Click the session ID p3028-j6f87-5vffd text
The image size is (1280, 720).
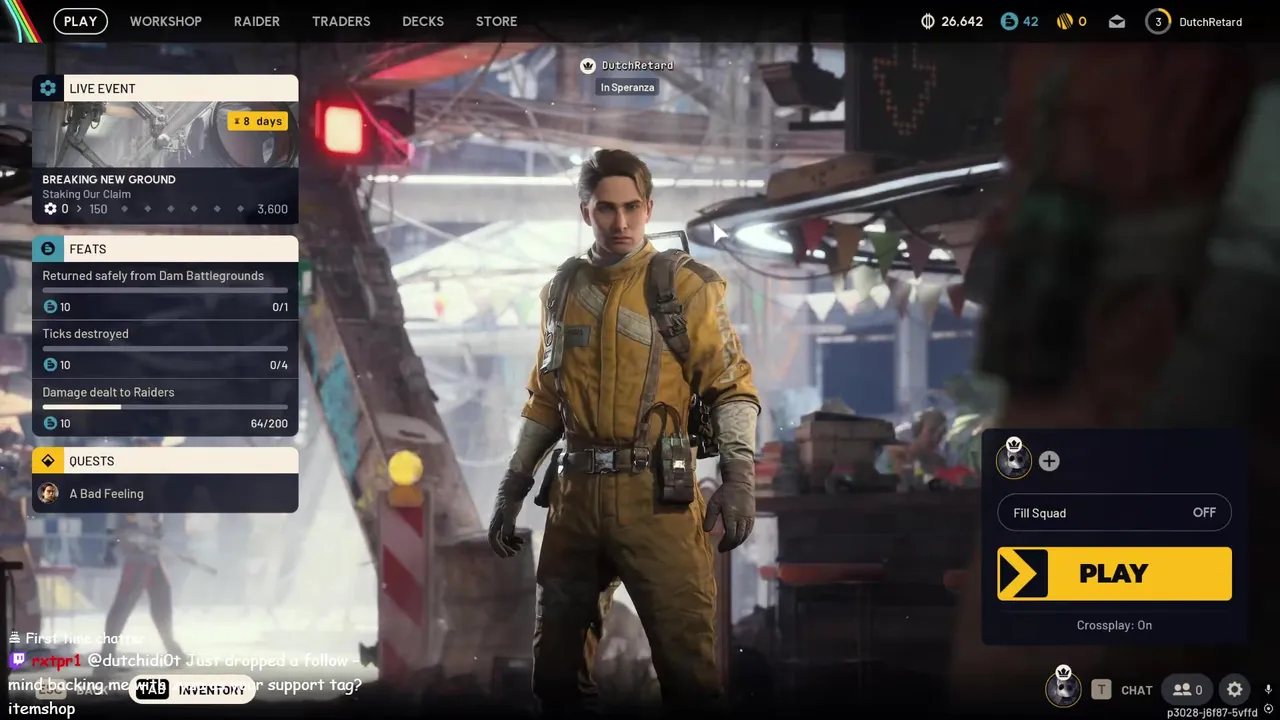coord(1212,713)
